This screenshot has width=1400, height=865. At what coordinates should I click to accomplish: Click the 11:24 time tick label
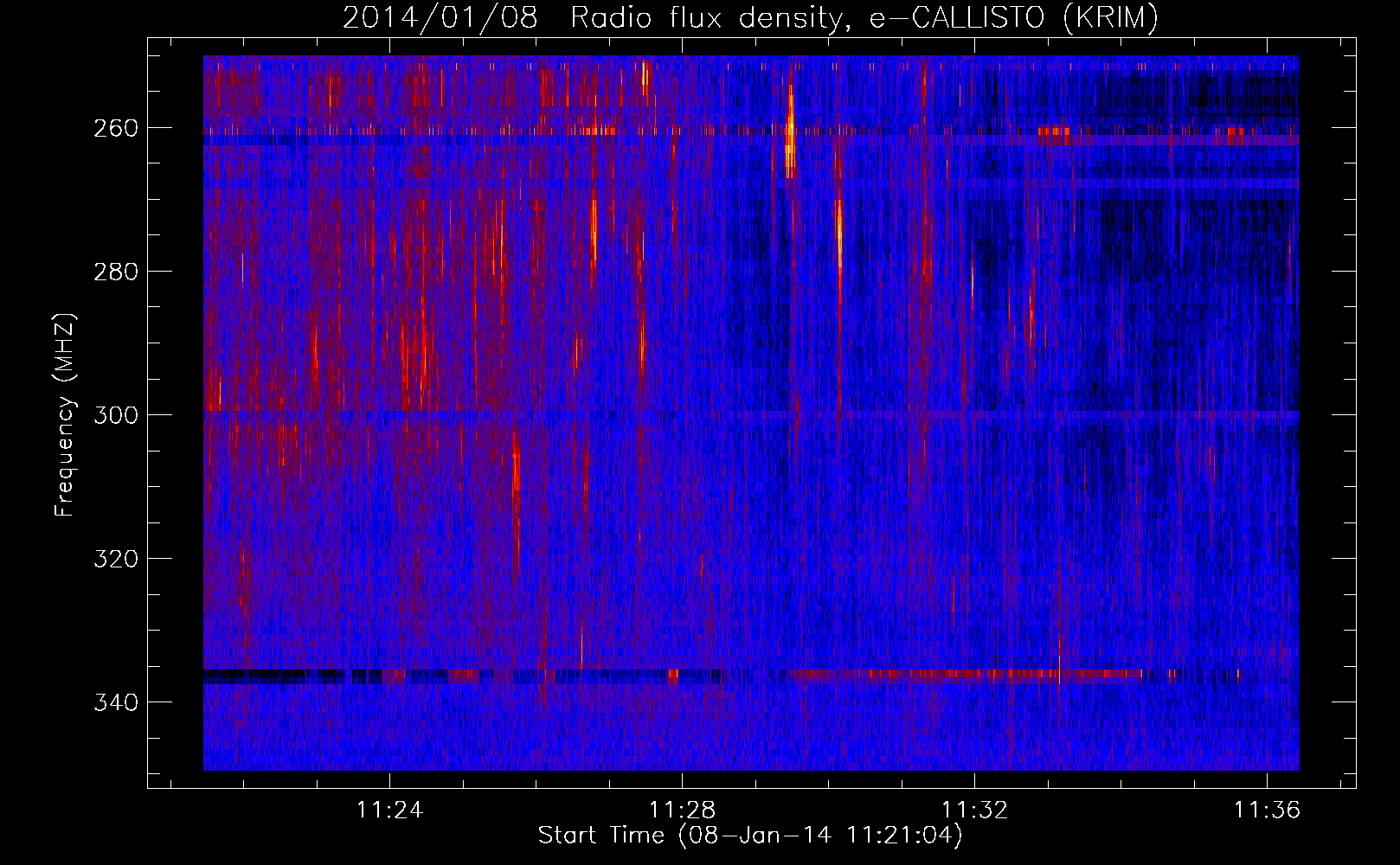tap(390, 811)
